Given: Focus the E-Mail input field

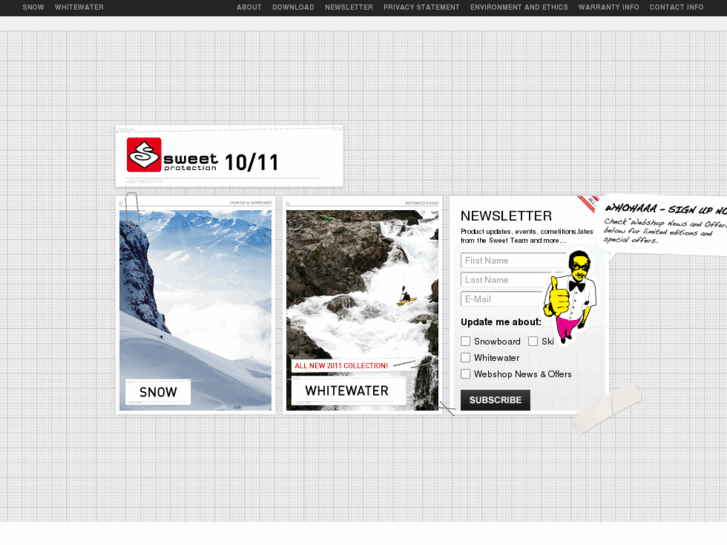Looking at the screenshot, I should [503, 299].
